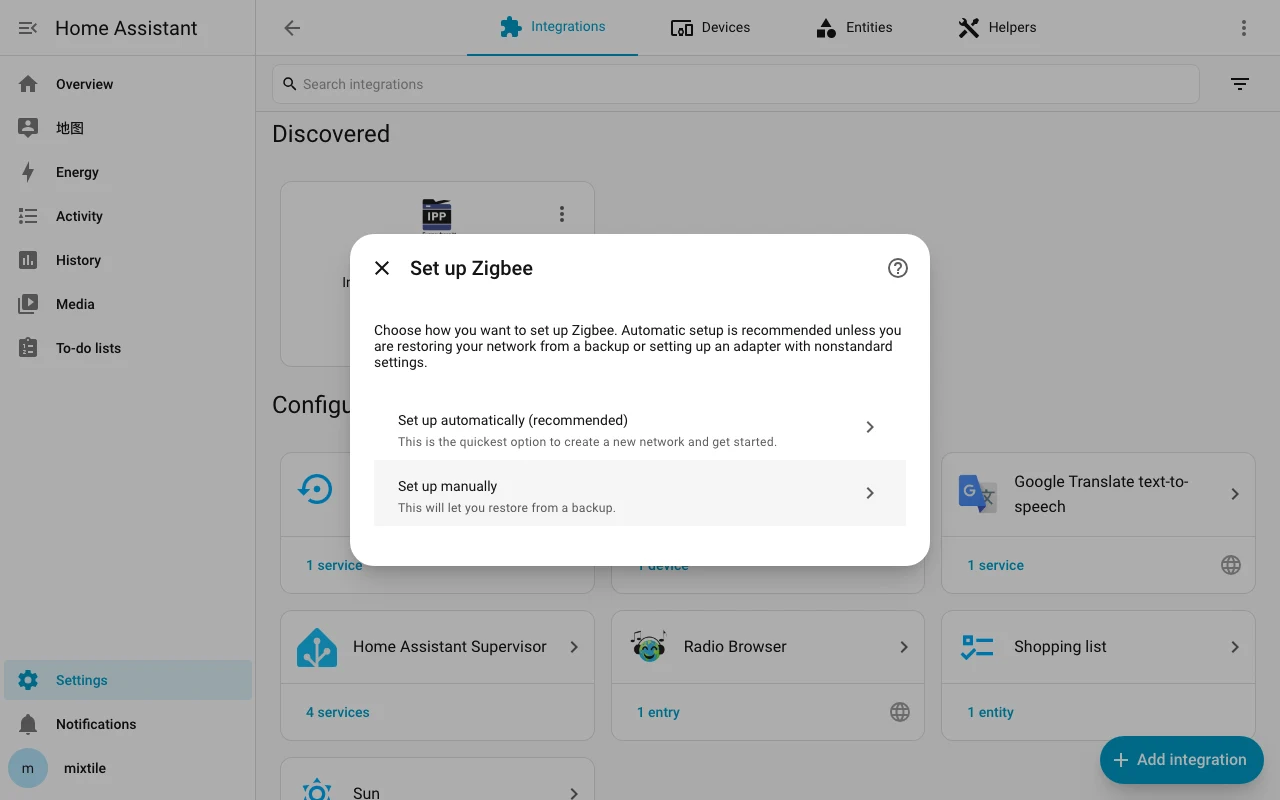Open the IPP discovered card options menu
Image resolution: width=1280 pixels, height=800 pixels.
point(562,214)
